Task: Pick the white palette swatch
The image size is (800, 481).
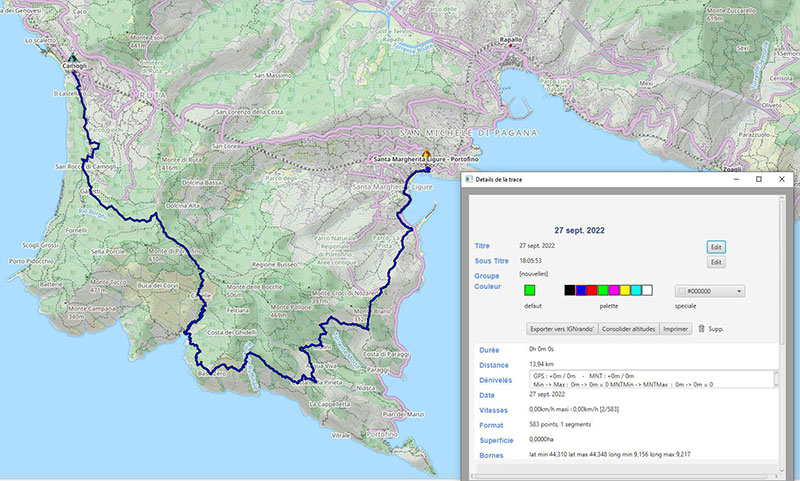Action: coord(647,290)
